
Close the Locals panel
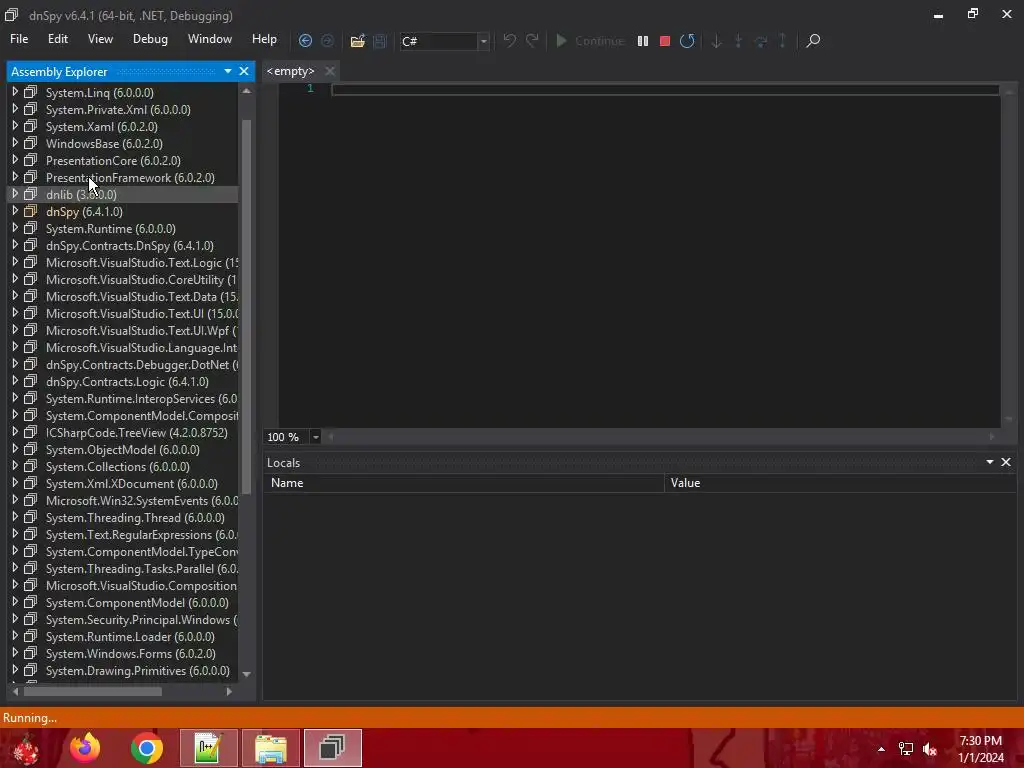(x=1006, y=462)
